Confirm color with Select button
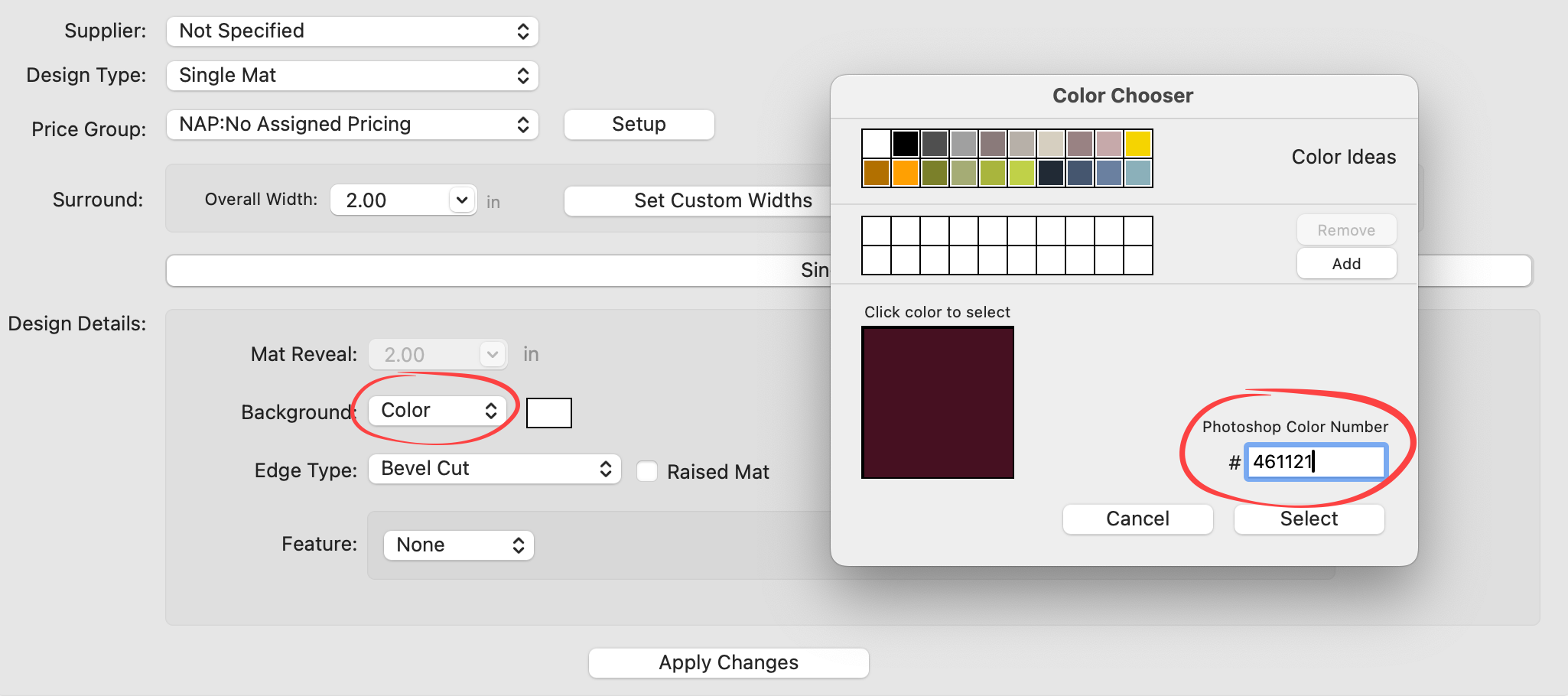1568x696 pixels. point(1309,519)
